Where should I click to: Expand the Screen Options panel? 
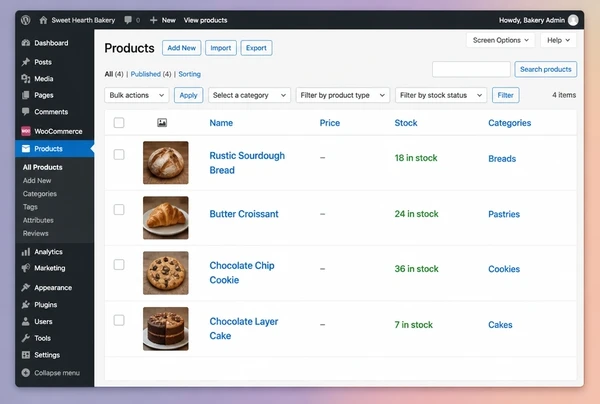click(500, 40)
